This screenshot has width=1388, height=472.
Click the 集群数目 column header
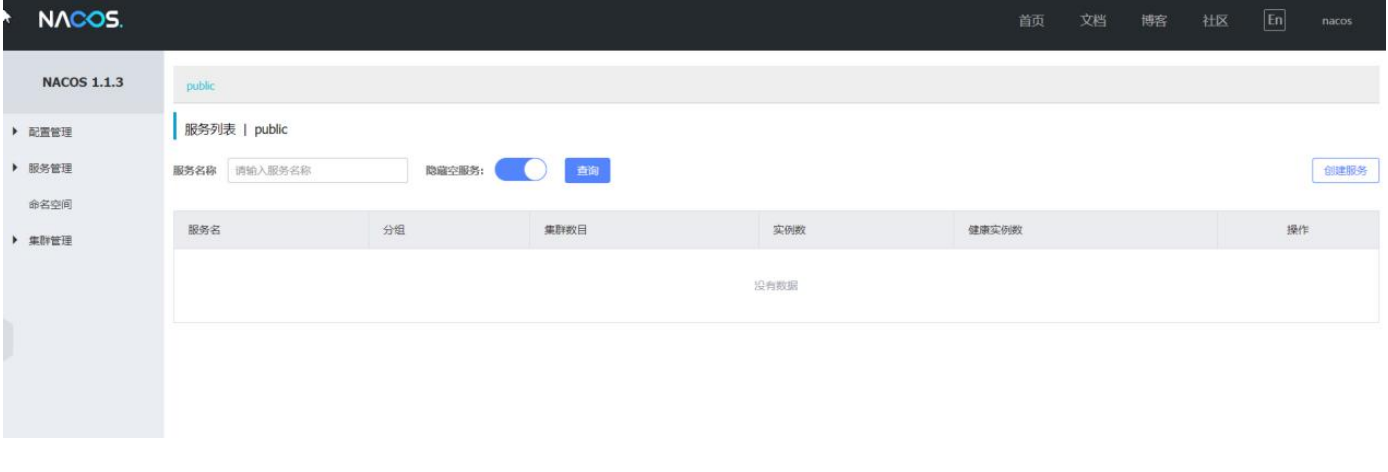coord(565,230)
